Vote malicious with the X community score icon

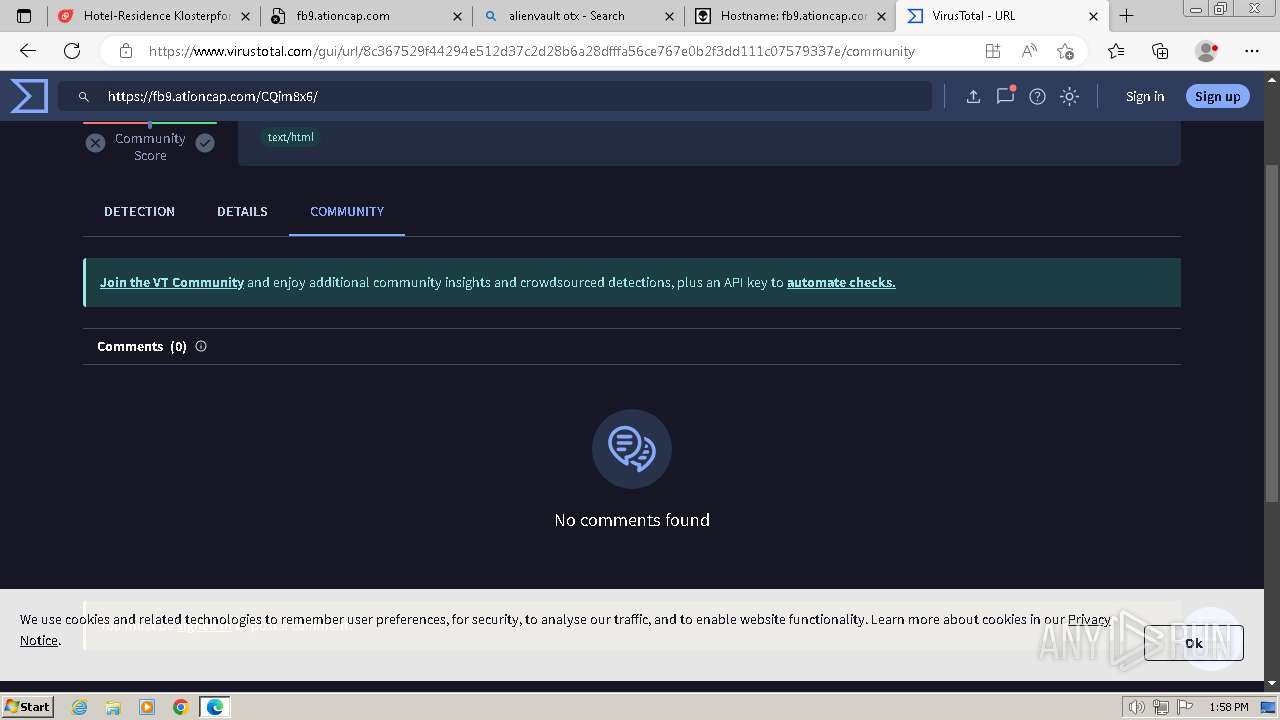(x=95, y=143)
